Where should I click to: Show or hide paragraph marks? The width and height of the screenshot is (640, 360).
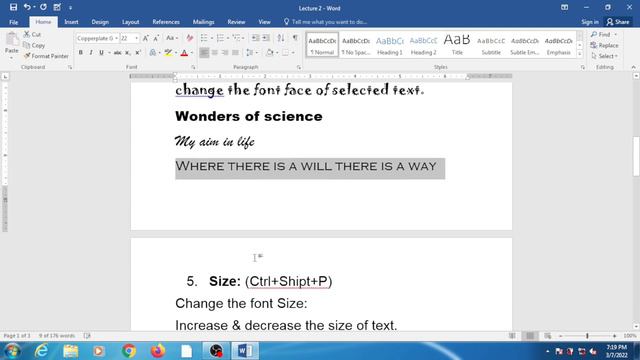[x=295, y=38]
